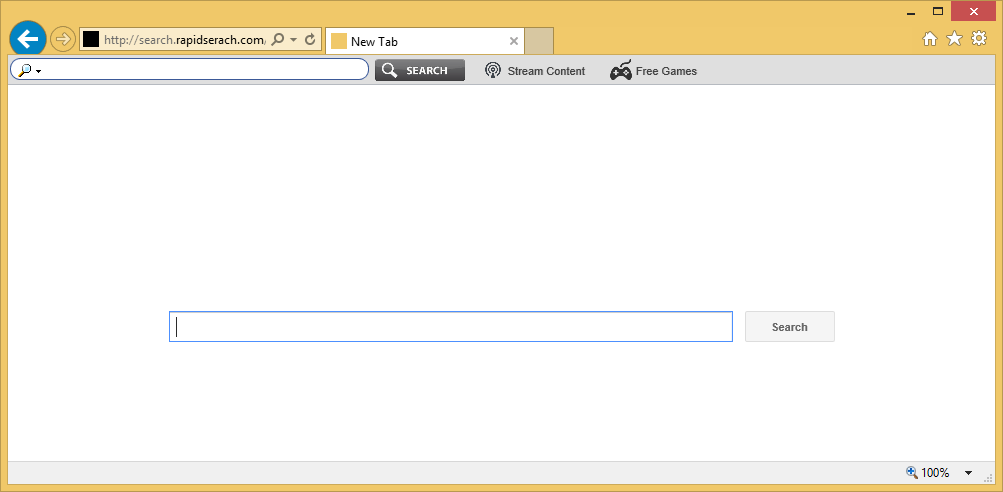Click the gray Search button on page

point(789,327)
